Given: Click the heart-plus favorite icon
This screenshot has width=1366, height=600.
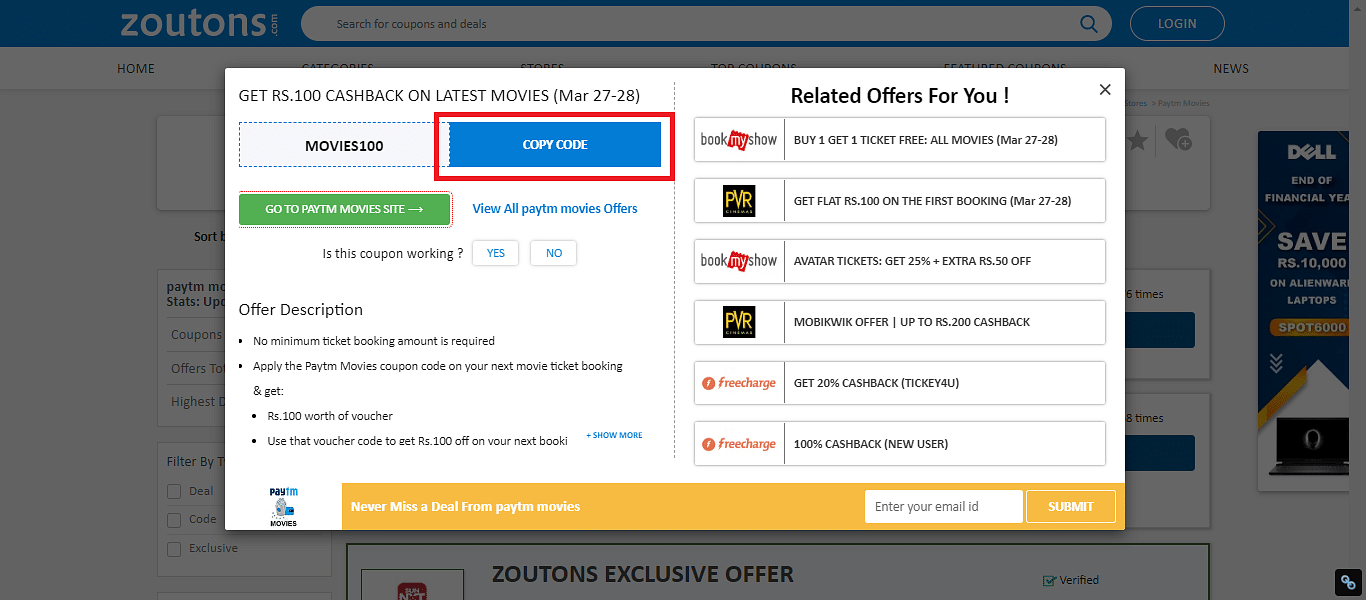Looking at the screenshot, I should pos(1178,140).
